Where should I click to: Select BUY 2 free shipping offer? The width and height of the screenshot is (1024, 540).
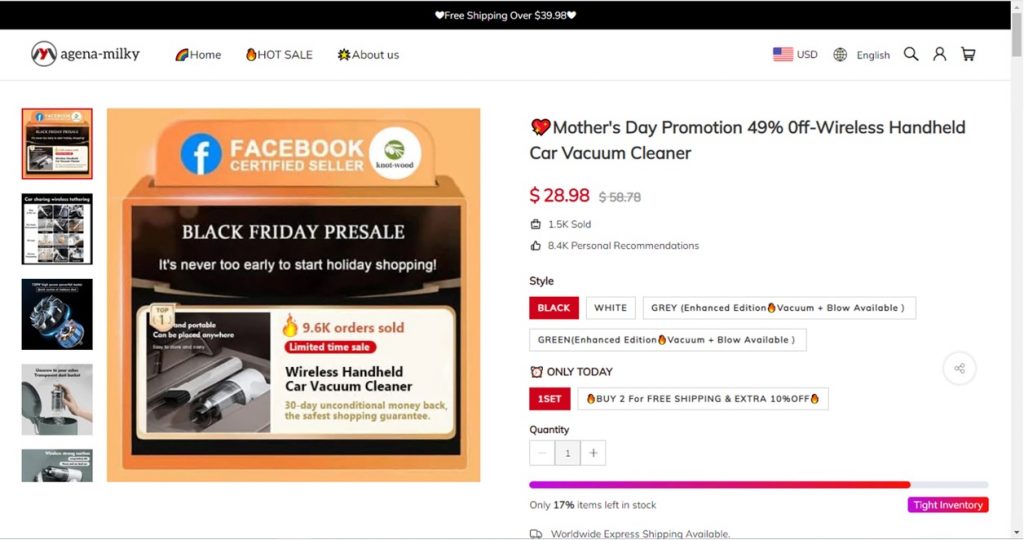coord(702,399)
